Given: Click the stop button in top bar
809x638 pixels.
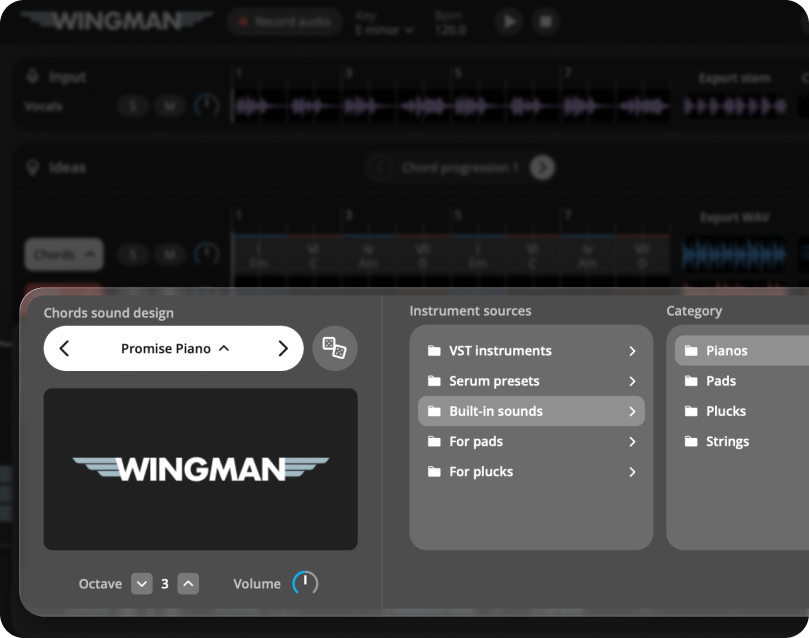Looking at the screenshot, I should tap(545, 22).
